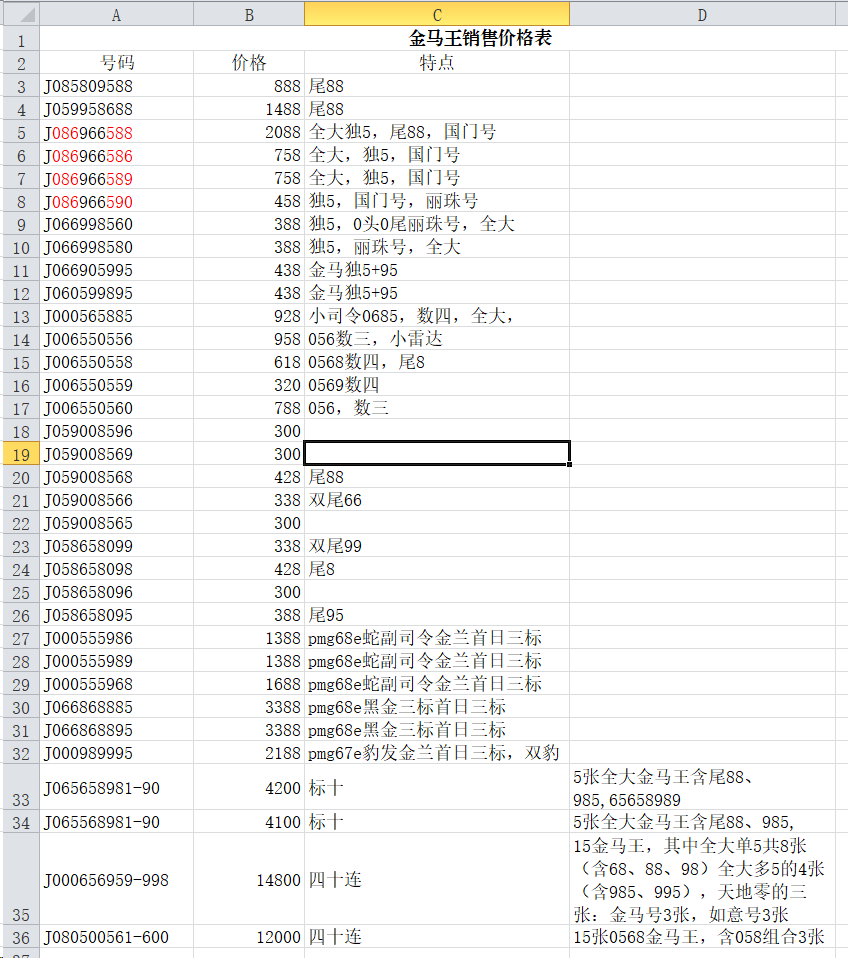Select all cells via corner triangle
This screenshot has width=848, height=958.
coord(21,13)
